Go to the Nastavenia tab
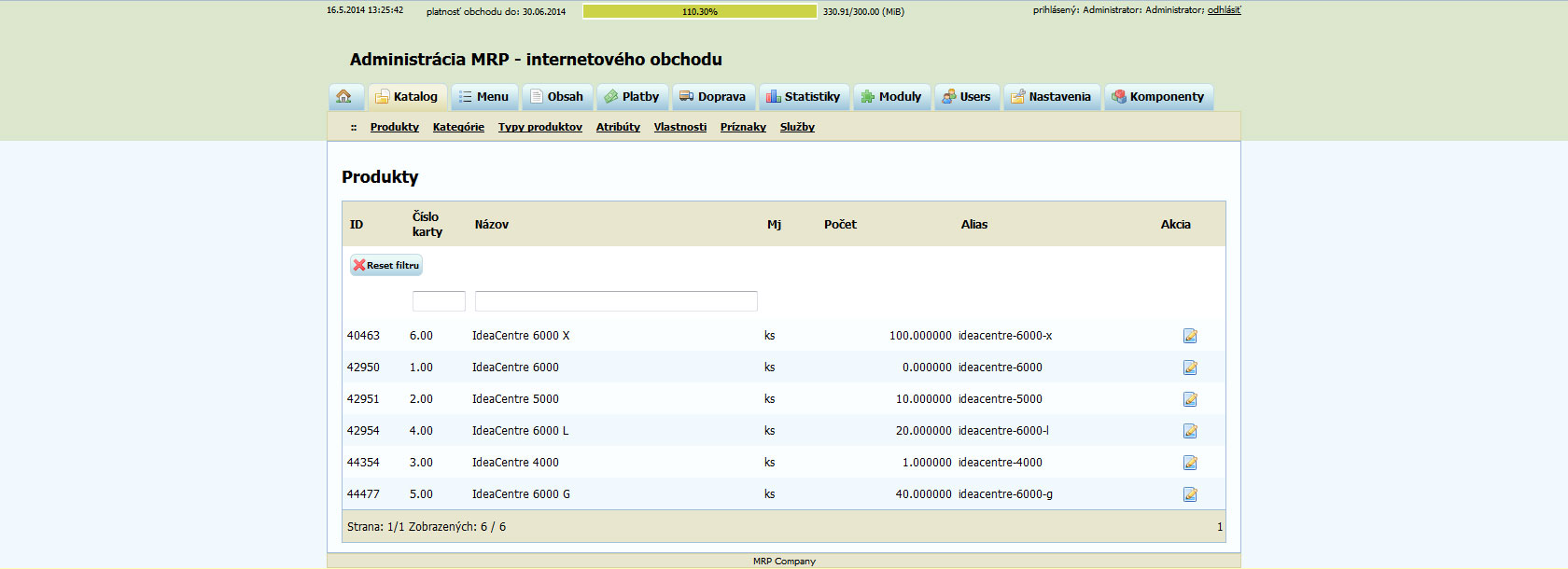1568x569 pixels. pyautogui.click(x=1052, y=97)
